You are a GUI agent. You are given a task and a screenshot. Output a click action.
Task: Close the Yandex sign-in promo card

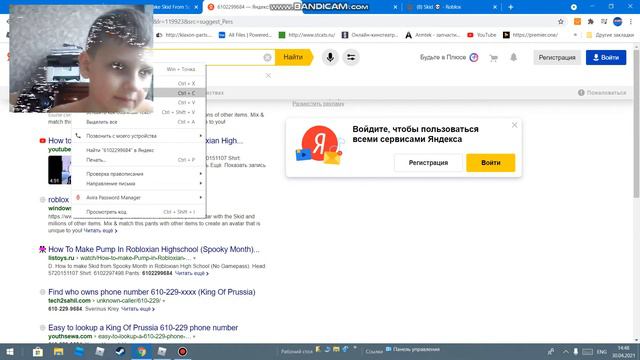514,125
